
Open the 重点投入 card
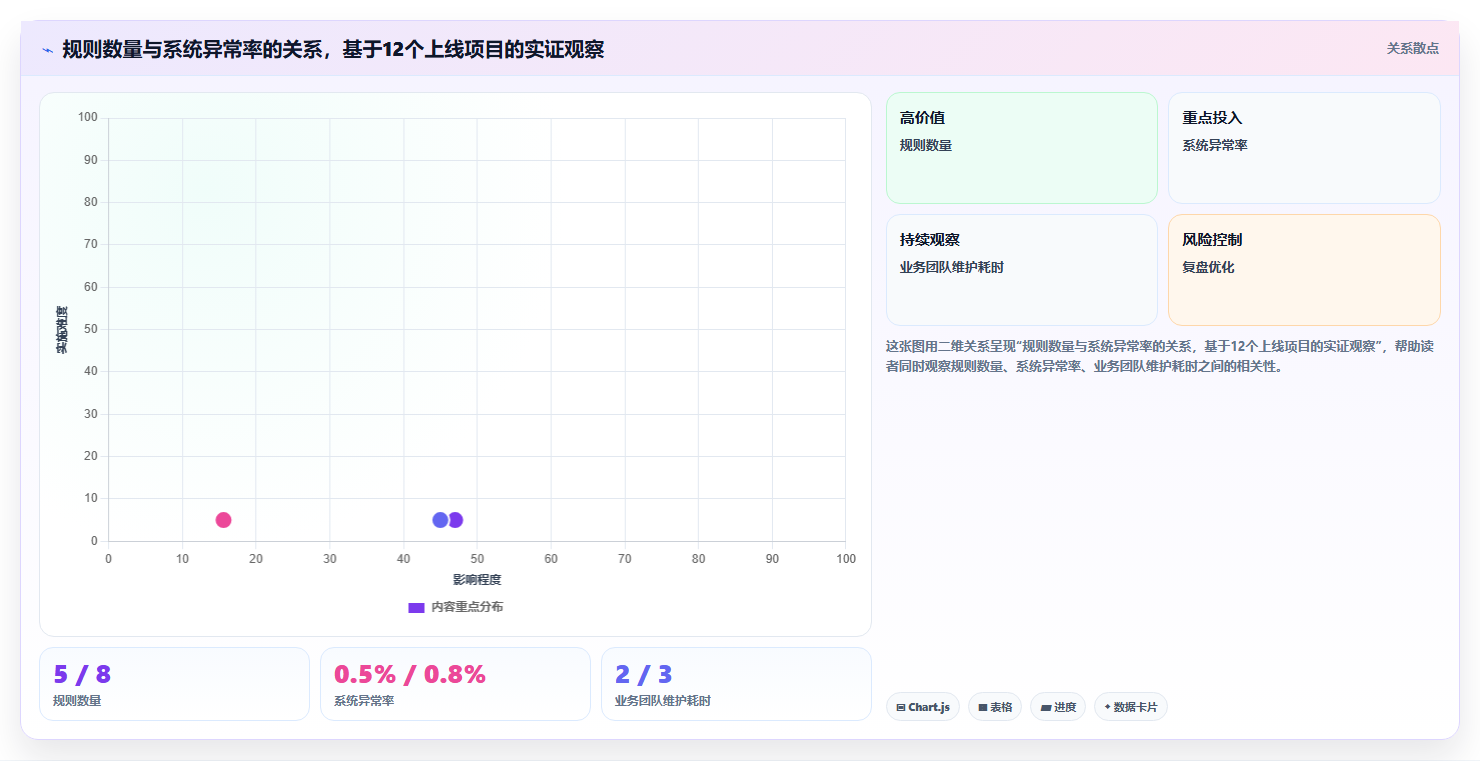pyautogui.click(x=1304, y=148)
